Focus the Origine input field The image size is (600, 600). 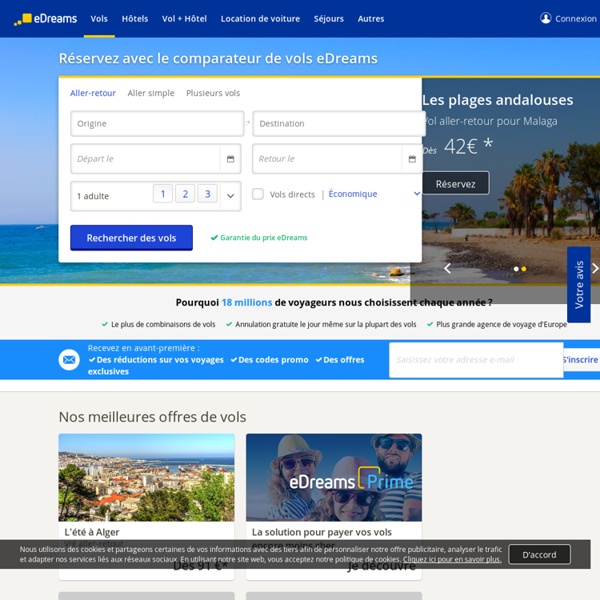[157, 124]
